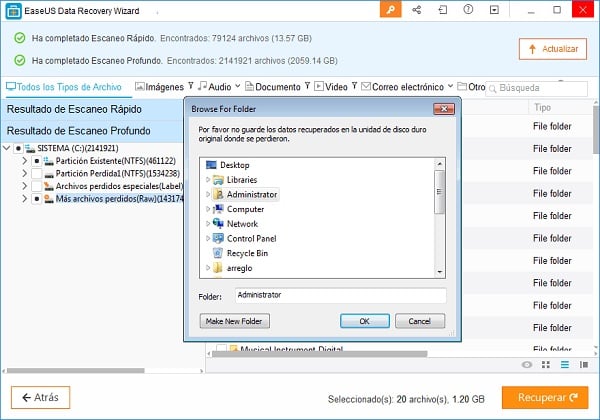
Task: Click the Recuperar button
Action: coord(545,397)
